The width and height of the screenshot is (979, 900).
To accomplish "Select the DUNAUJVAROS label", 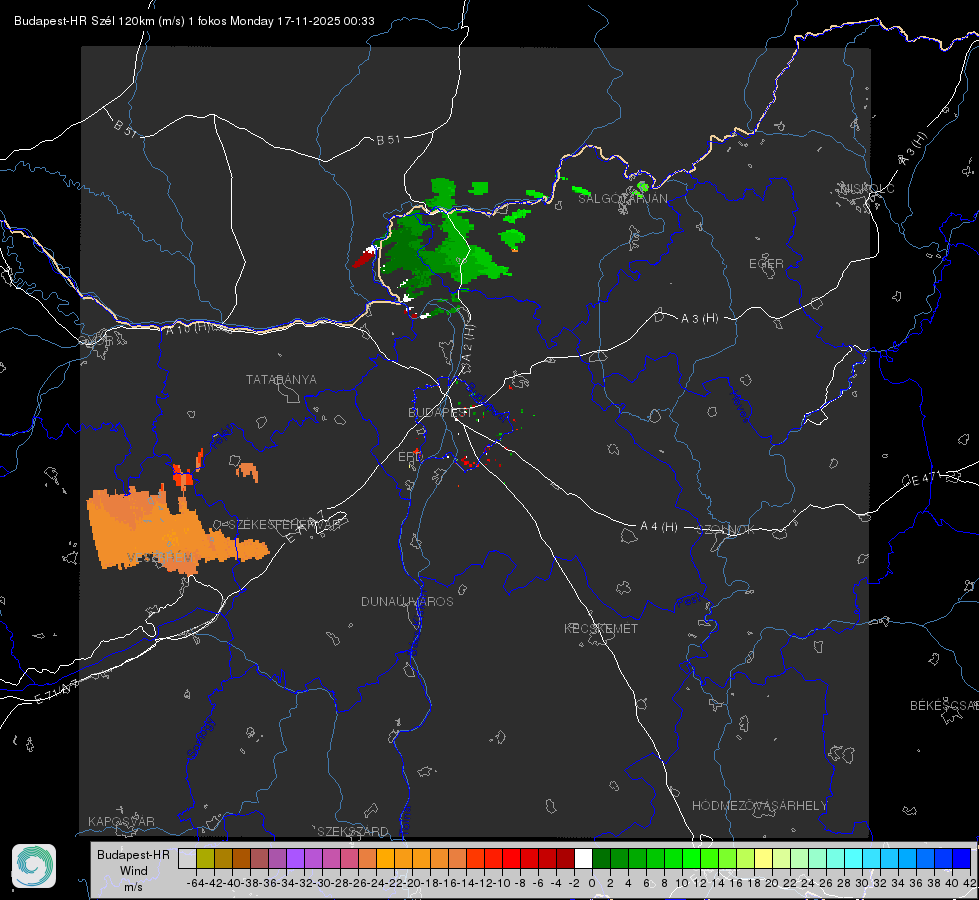I will pos(407,601).
